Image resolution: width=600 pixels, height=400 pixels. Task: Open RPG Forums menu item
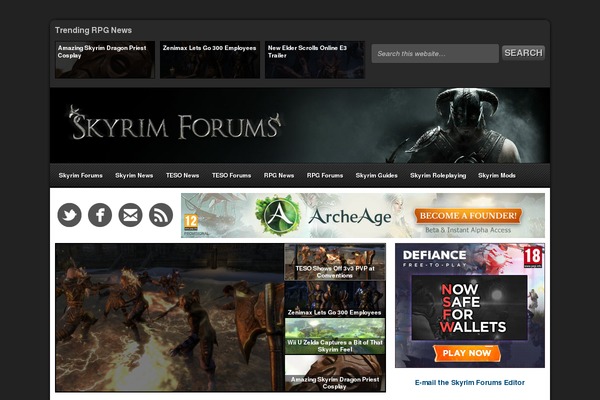tap(324, 175)
